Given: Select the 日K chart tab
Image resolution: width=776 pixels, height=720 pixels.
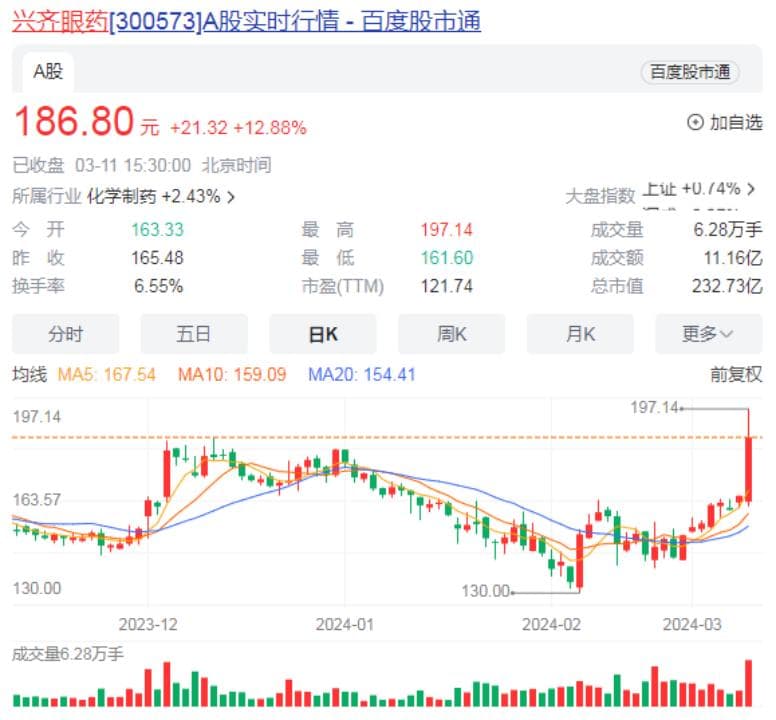Looking at the screenshot, I should [x=323, y=334].
